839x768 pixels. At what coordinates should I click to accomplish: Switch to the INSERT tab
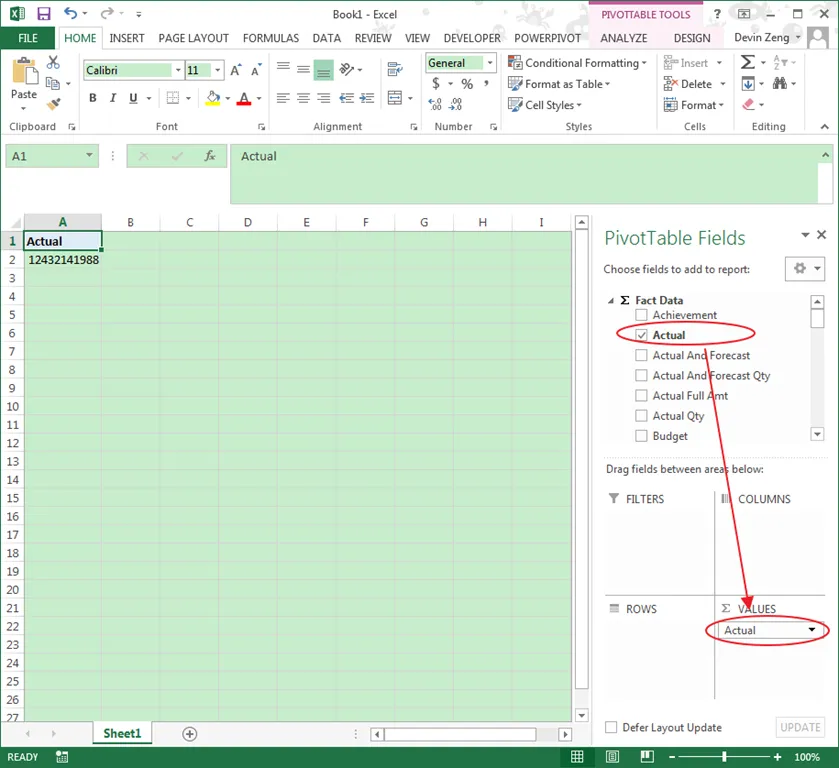[127, 38]
